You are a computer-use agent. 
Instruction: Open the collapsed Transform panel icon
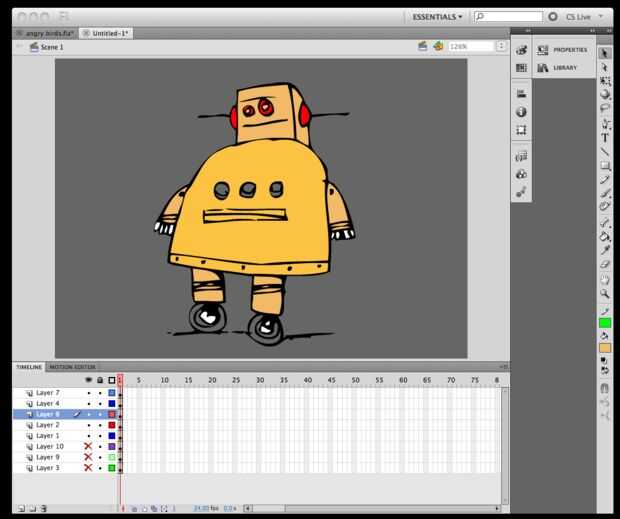click(522, 130)
